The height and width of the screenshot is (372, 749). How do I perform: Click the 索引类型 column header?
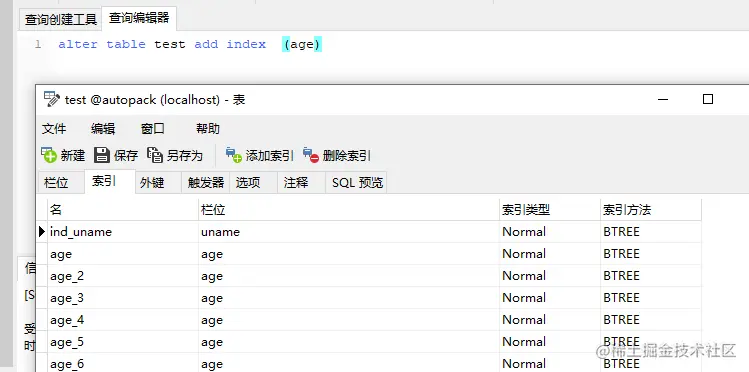(x=550, y=210)
